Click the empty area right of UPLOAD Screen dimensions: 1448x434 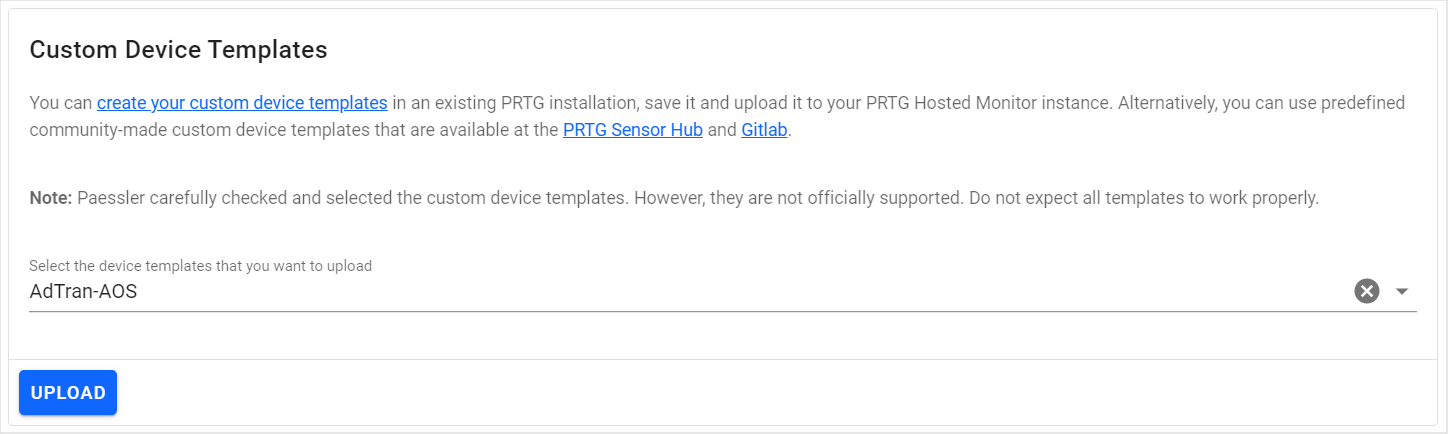tap(700, 393)
